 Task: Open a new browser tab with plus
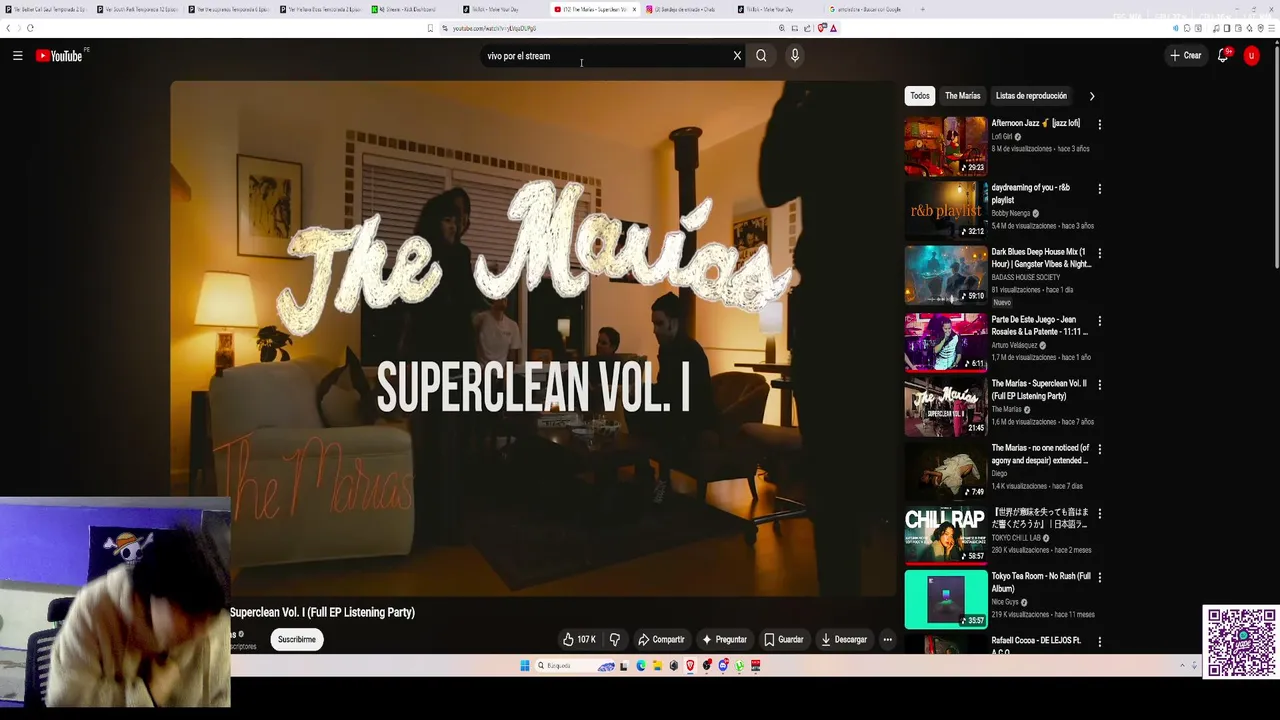click(922, 9)
